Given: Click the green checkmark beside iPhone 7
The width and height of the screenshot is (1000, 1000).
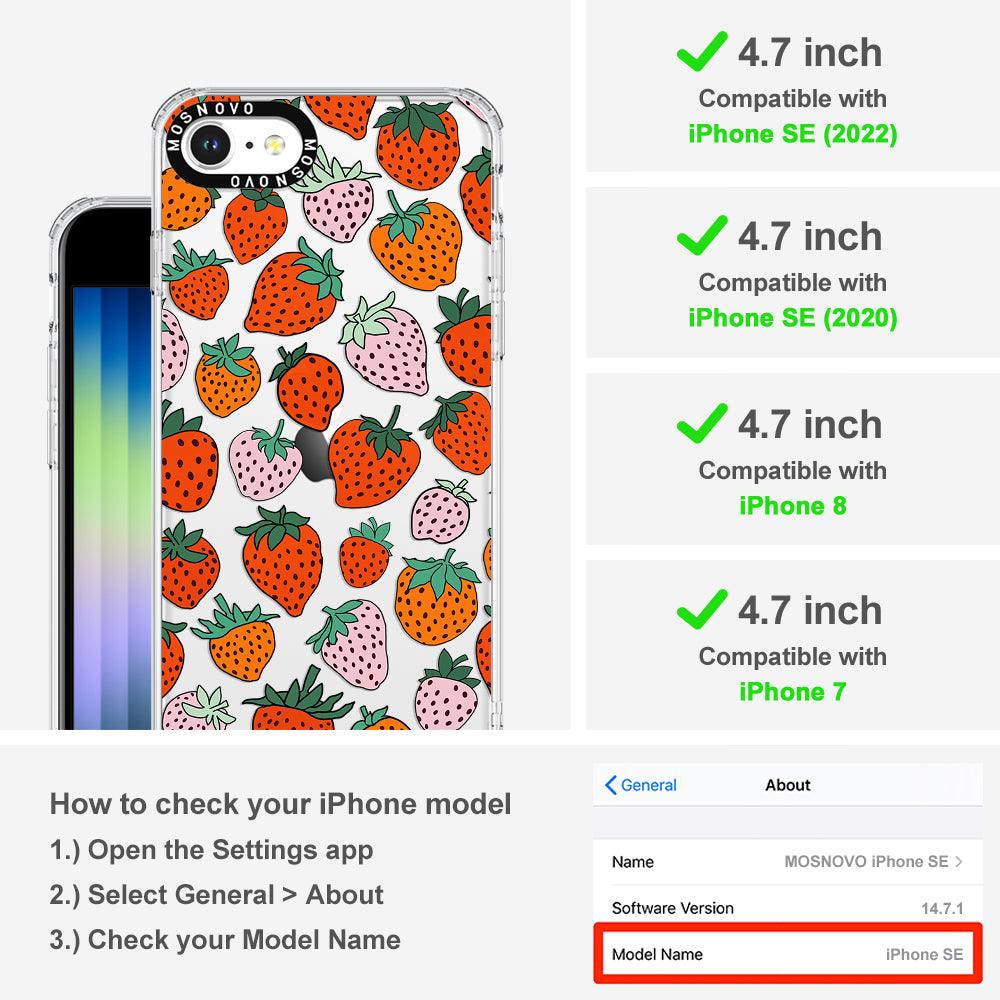Looking at the screenshot, I should point(702,609).
